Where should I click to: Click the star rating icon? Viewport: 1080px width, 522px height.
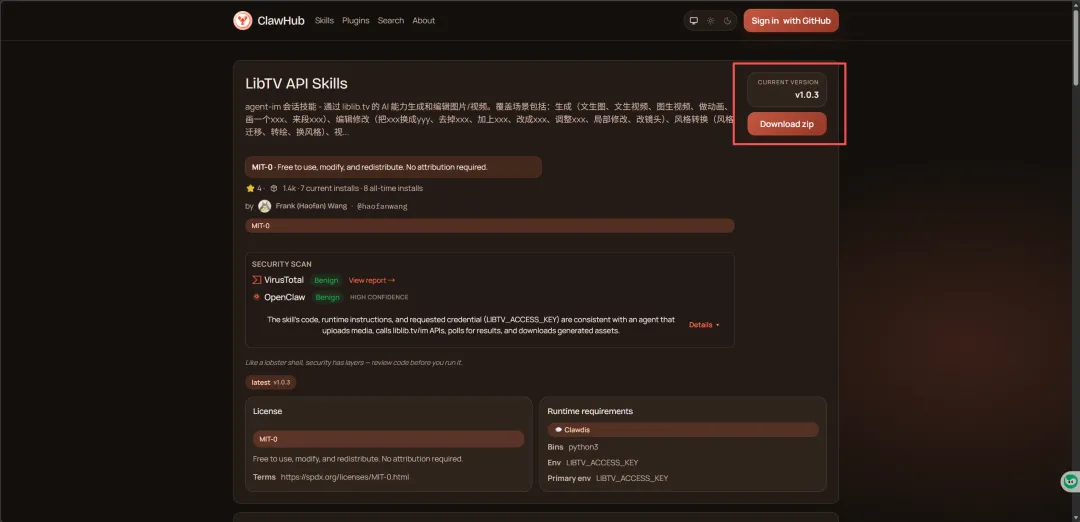click(250, 188)
